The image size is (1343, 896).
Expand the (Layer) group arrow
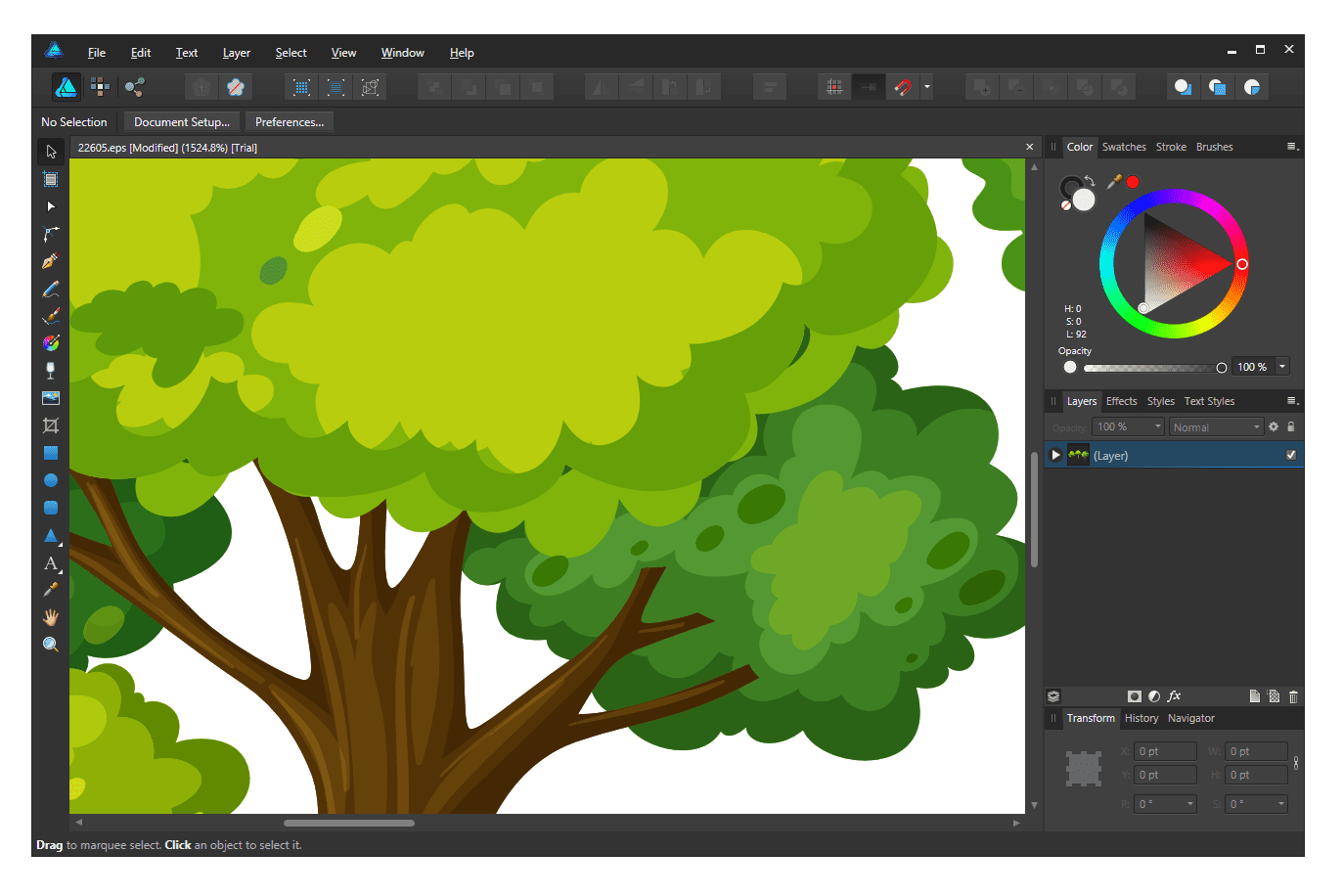coord(1055,455)
